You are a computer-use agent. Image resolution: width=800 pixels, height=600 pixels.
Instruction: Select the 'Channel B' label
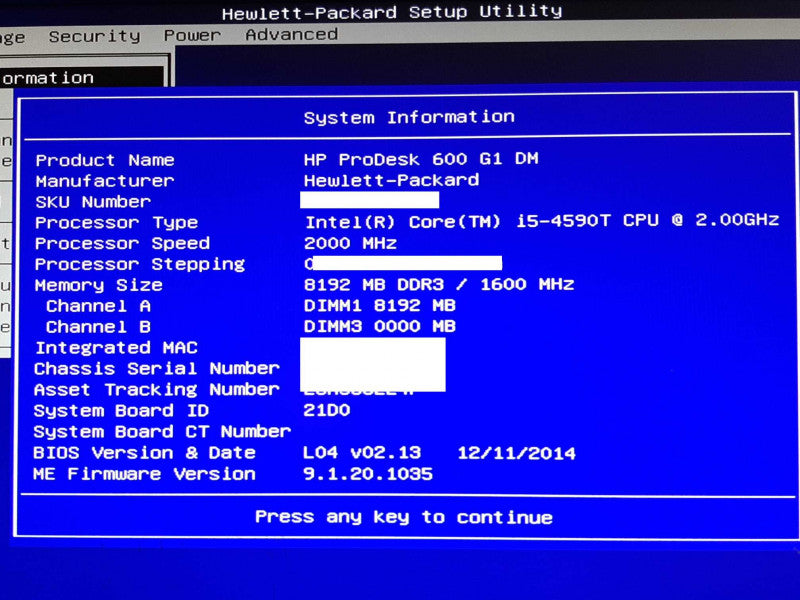(98, 327)
